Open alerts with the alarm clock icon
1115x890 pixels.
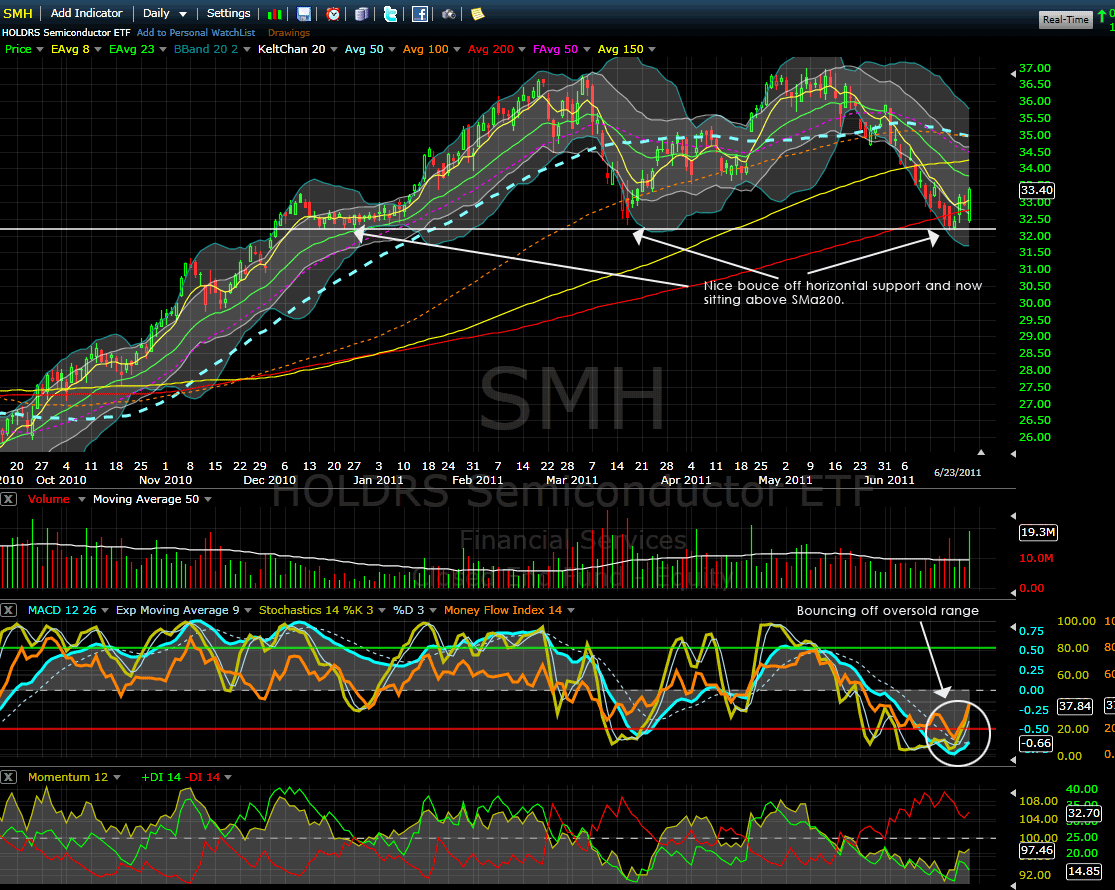(x=333, y=14)
